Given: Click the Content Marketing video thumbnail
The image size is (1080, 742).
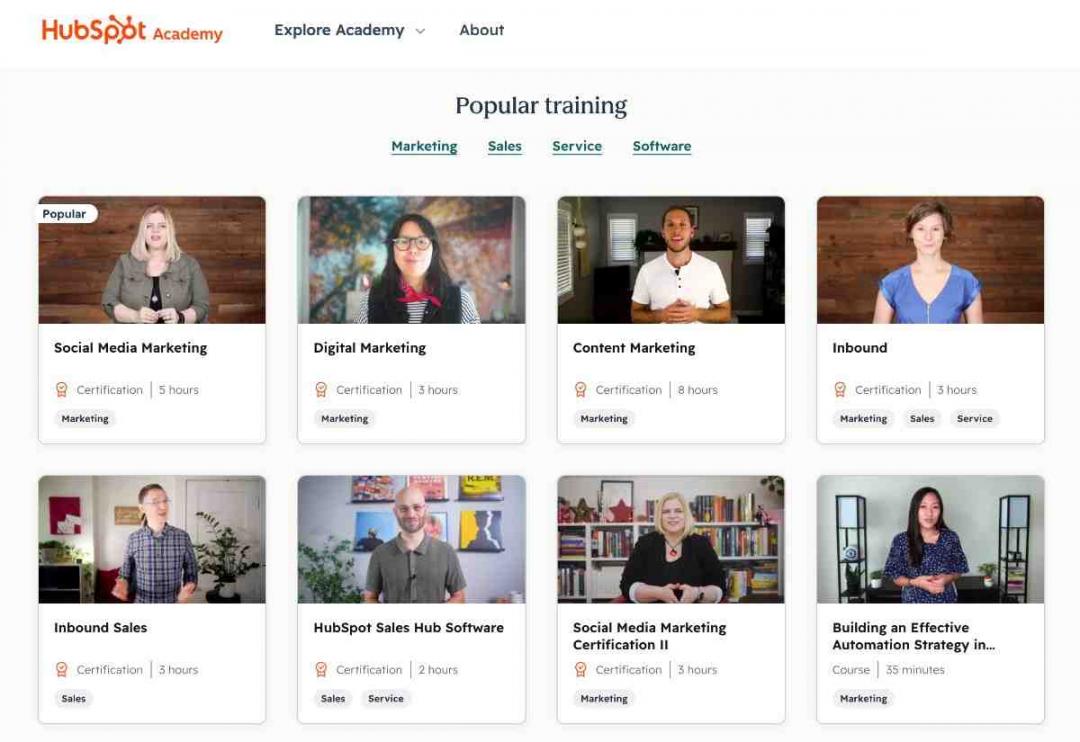Looking at the screenshot, I should click(671, 260).
